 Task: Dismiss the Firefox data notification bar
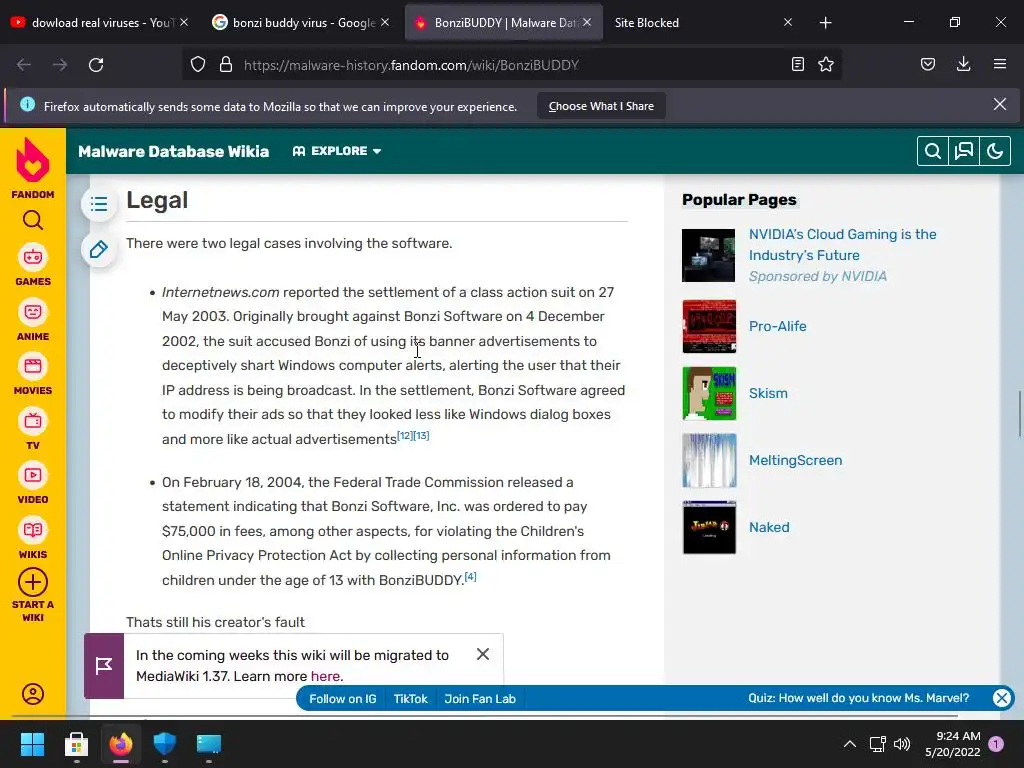1000,104
